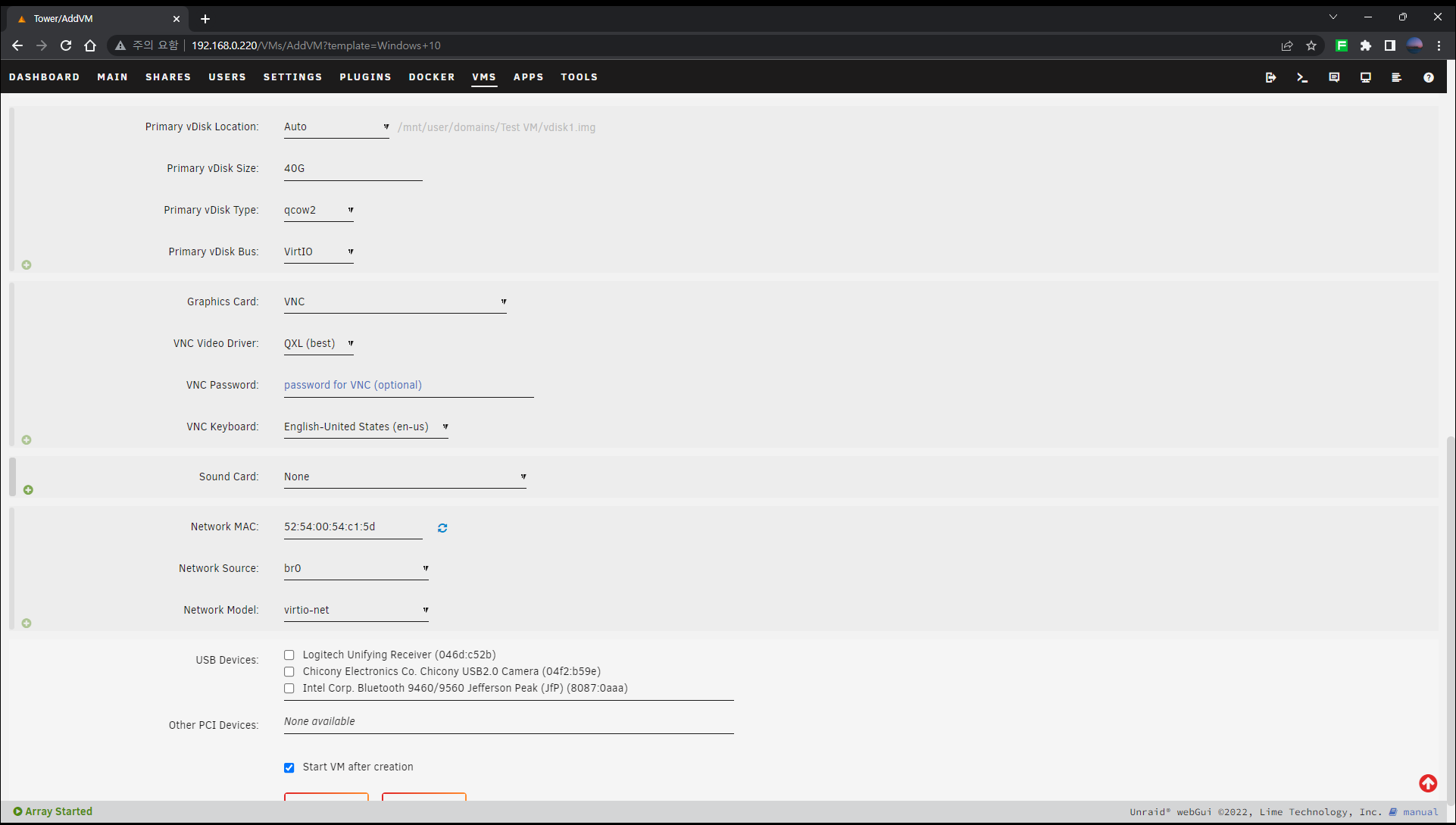
Task: Open the web terminal icon
Action: point(1302,77)
